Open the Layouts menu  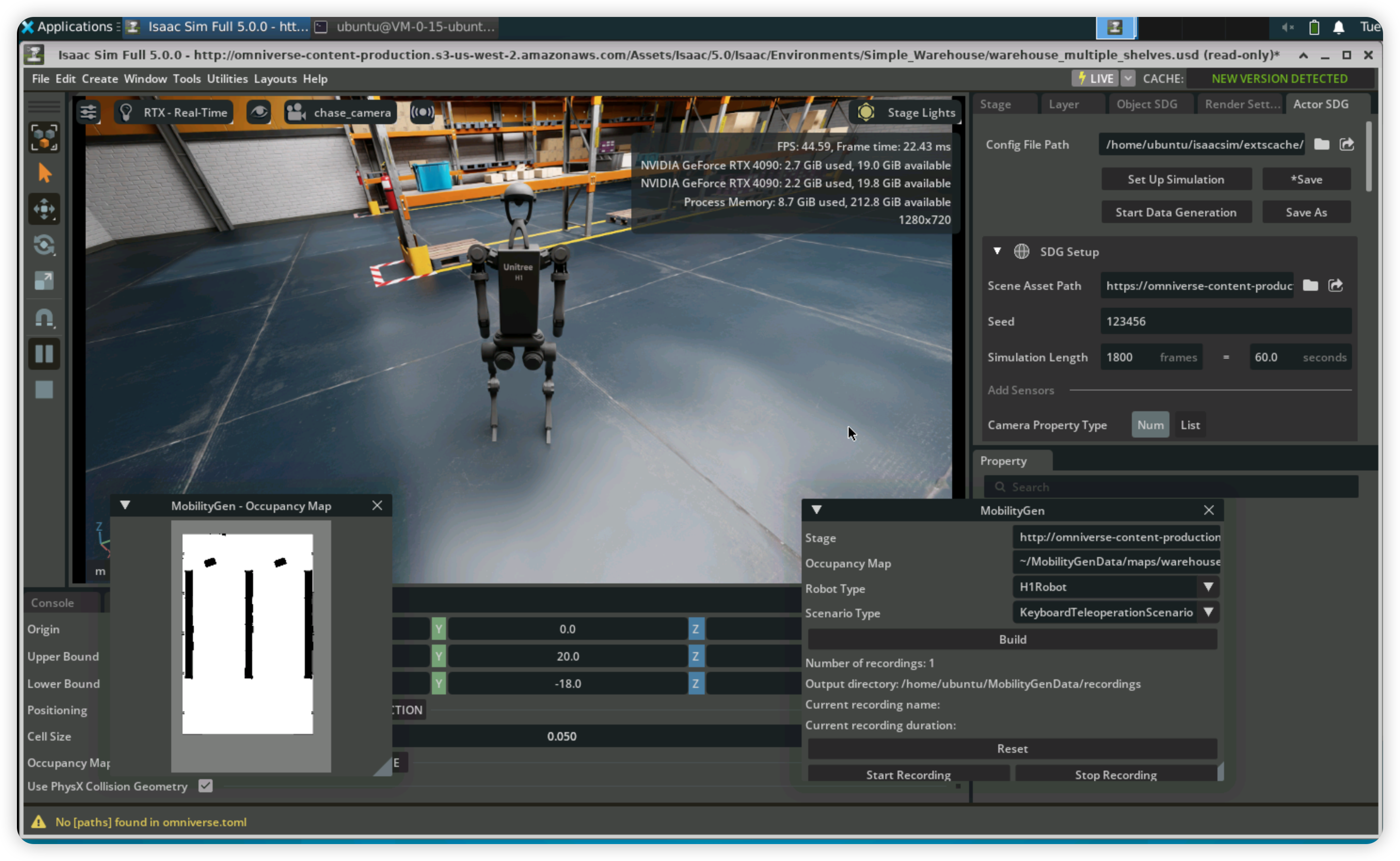click(x=275, y=79)
